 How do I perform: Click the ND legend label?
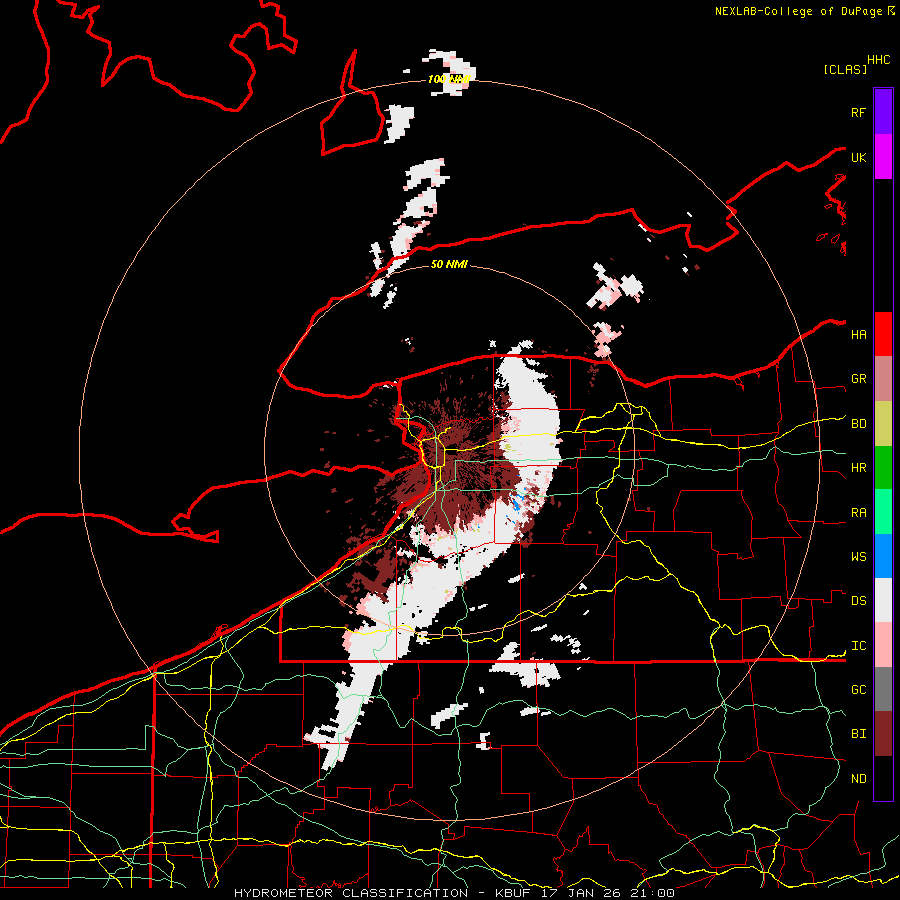tap(858, 779)
